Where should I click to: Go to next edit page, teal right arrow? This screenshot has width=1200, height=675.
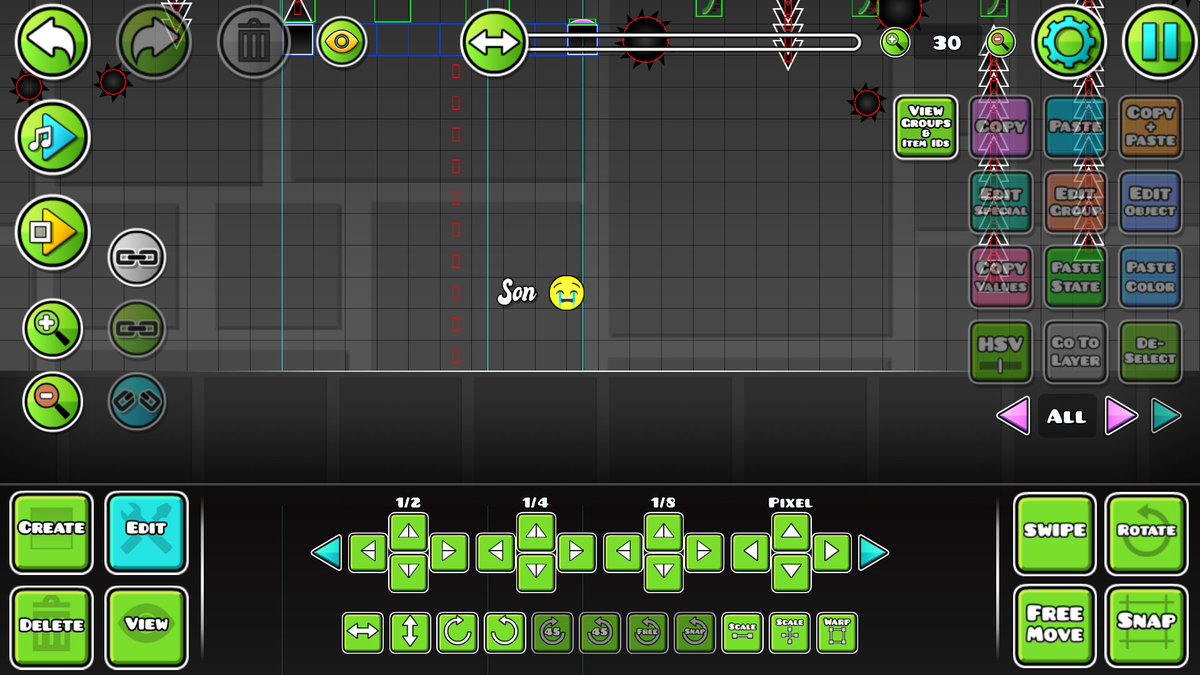pyautogui.click(x=873, y=552)
